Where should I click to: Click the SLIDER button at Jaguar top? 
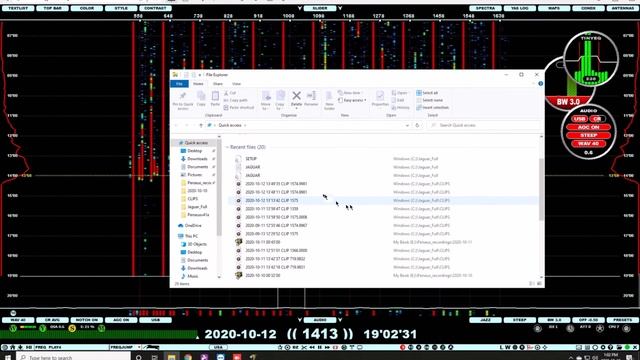pyautogui.click(x=320, y=8)
